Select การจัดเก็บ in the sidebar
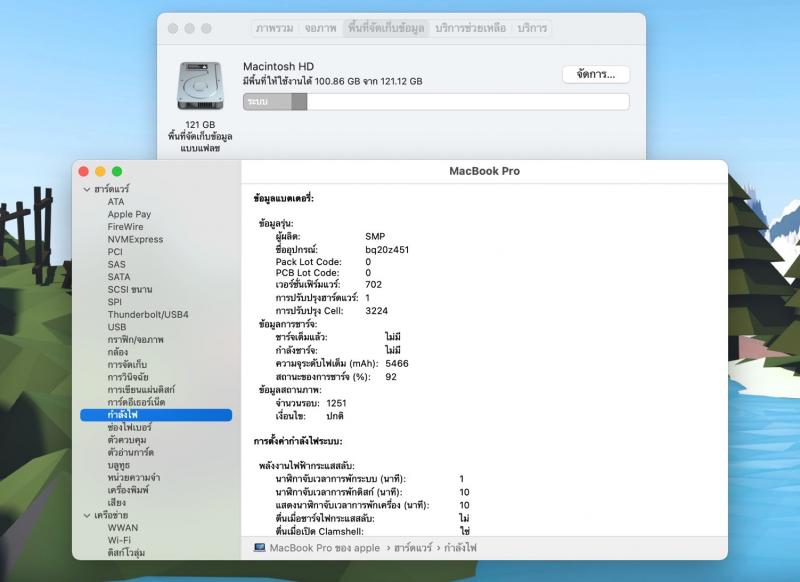Viewport: 800px width, 582px height. tap(127, 365)
